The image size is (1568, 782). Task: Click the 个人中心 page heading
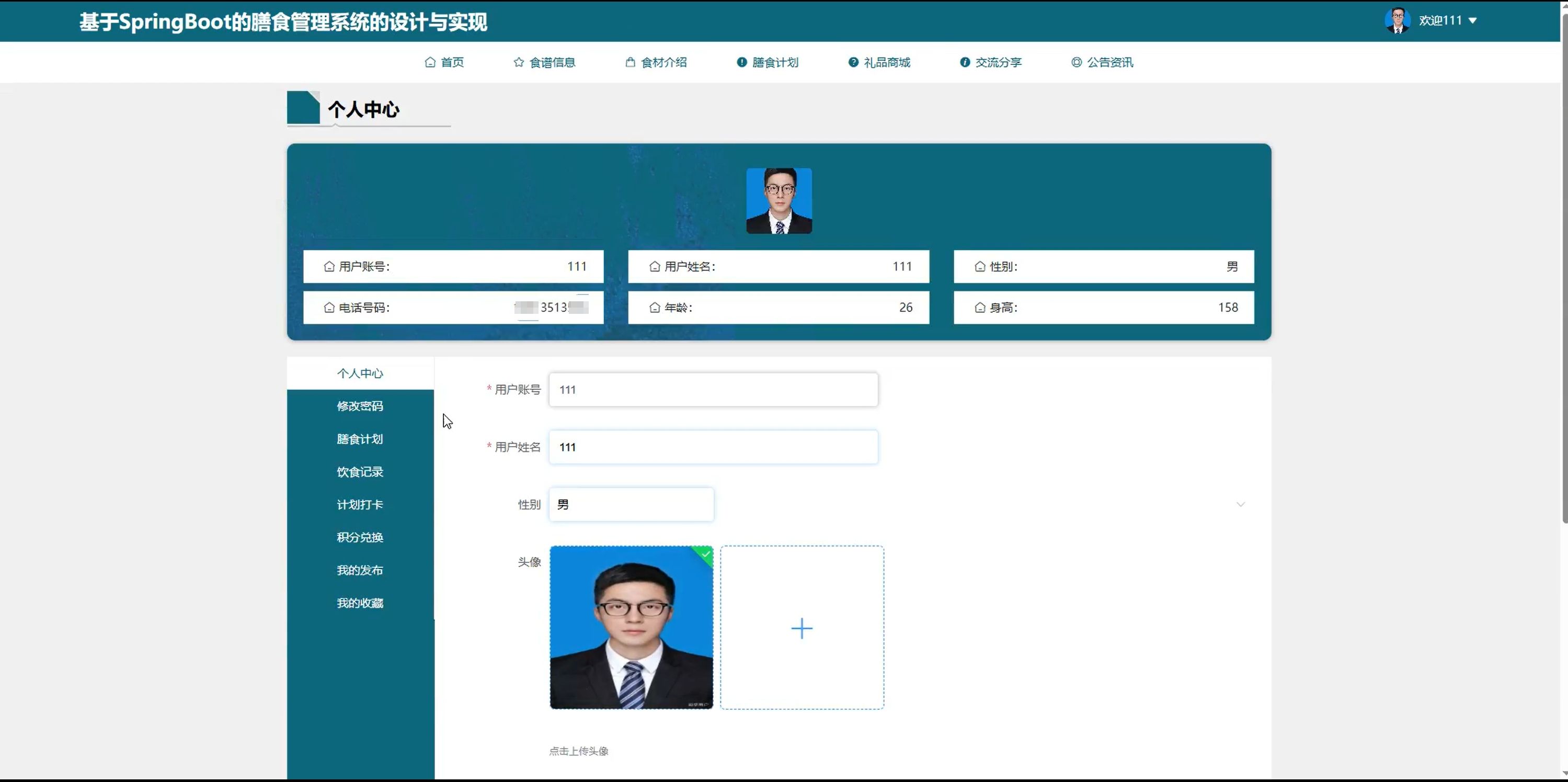363,110
